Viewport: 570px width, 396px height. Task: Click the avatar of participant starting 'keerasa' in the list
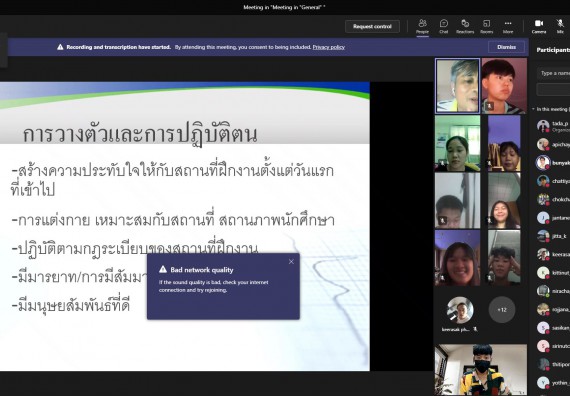point(543,254)
